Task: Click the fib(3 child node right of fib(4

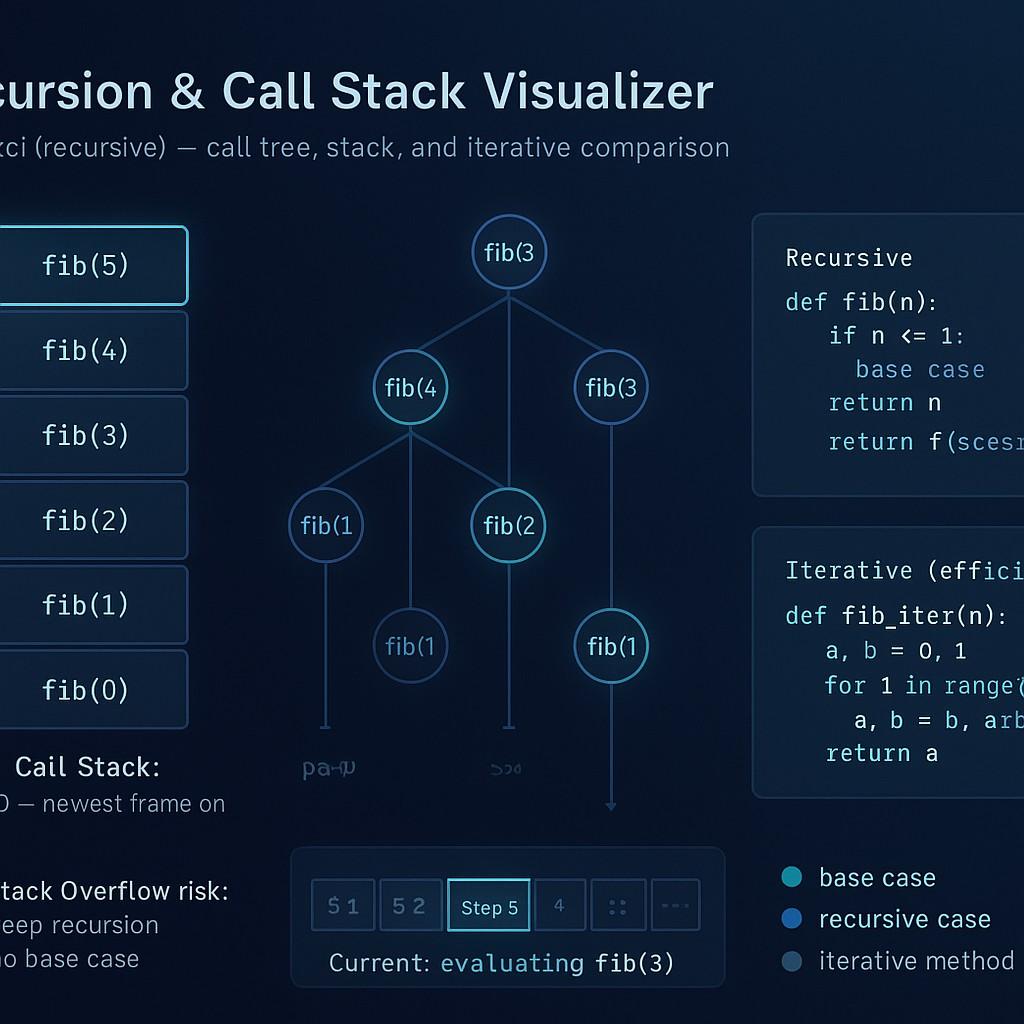Action: coord(611,387)
